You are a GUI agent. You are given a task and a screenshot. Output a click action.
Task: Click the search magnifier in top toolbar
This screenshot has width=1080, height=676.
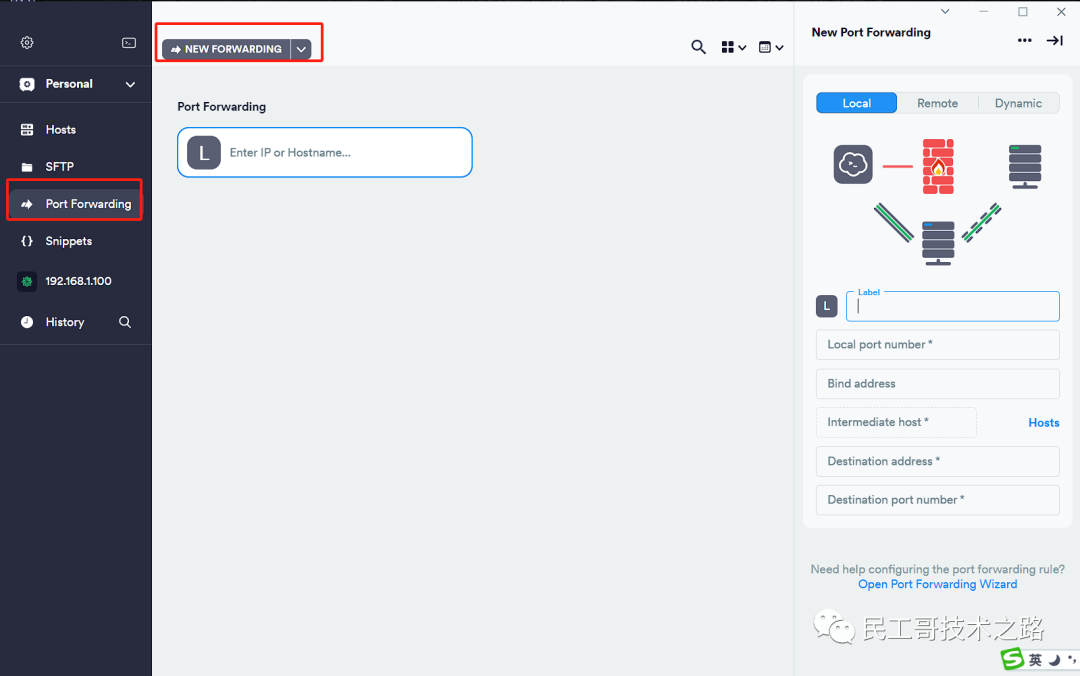699,47
